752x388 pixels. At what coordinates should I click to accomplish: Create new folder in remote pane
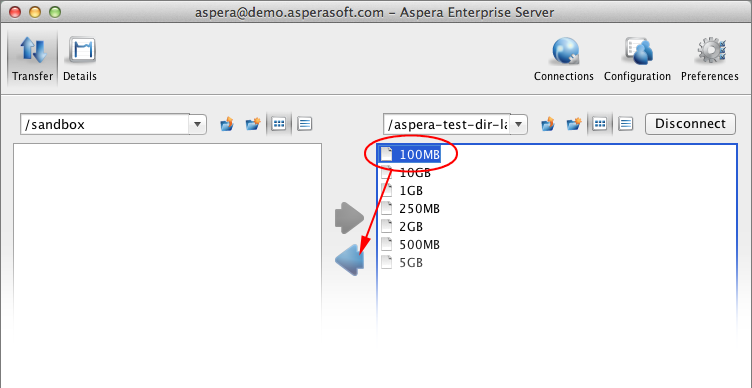point(574,124)
